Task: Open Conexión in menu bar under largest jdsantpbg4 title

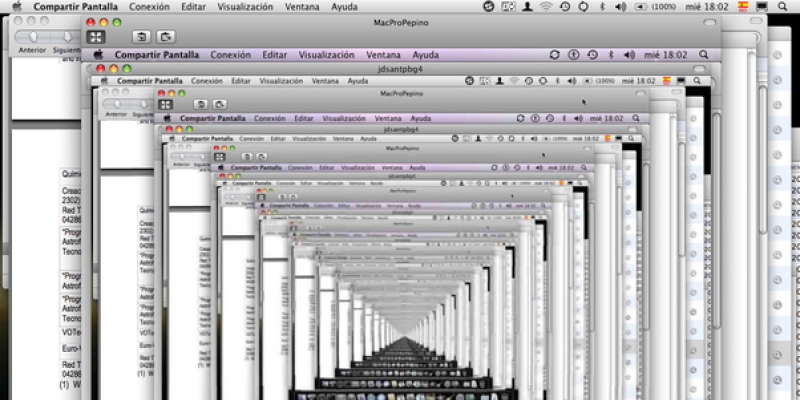Action: click(207, 81)
